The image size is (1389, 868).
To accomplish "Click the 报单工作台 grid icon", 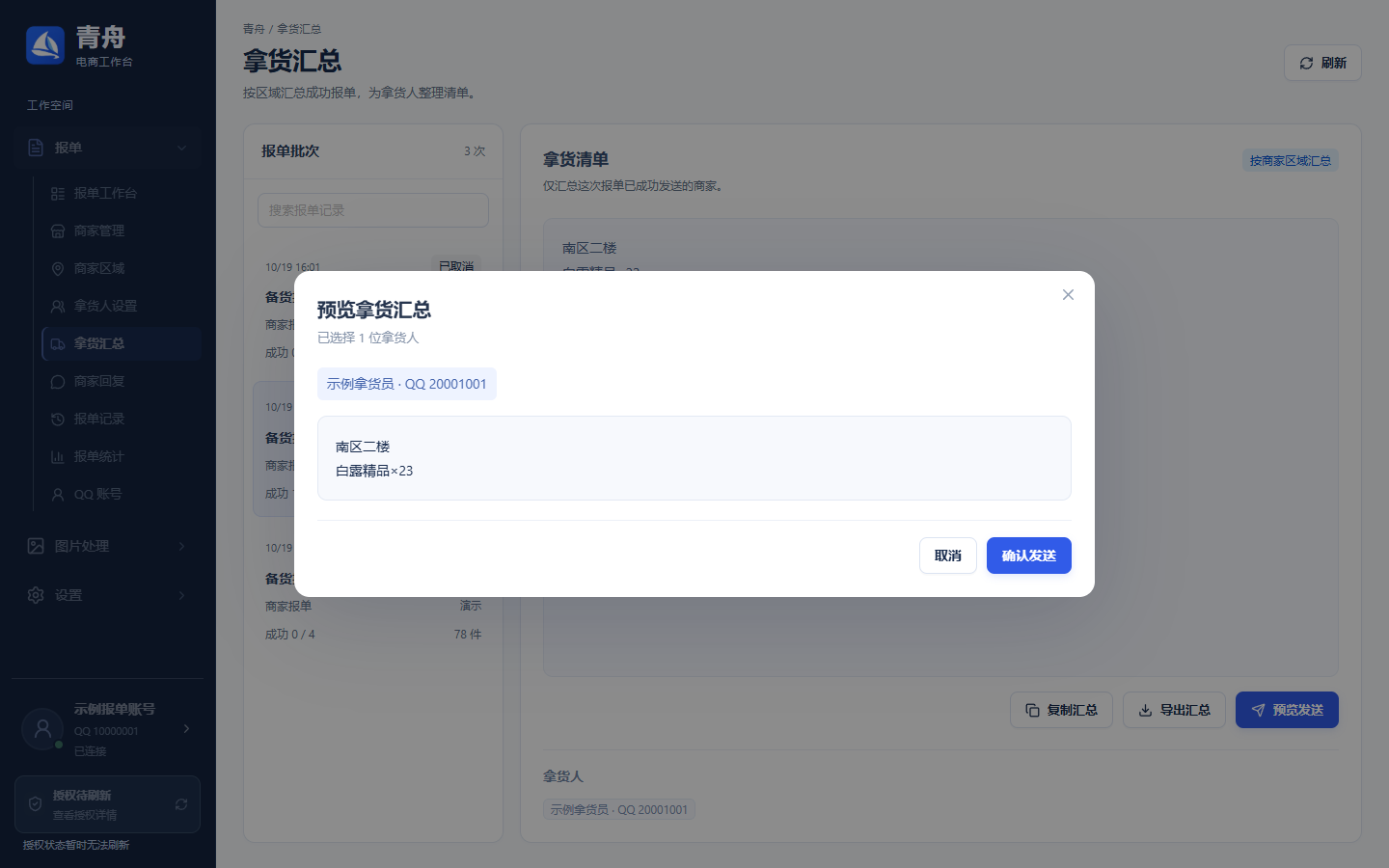I will tap(58, 194).
